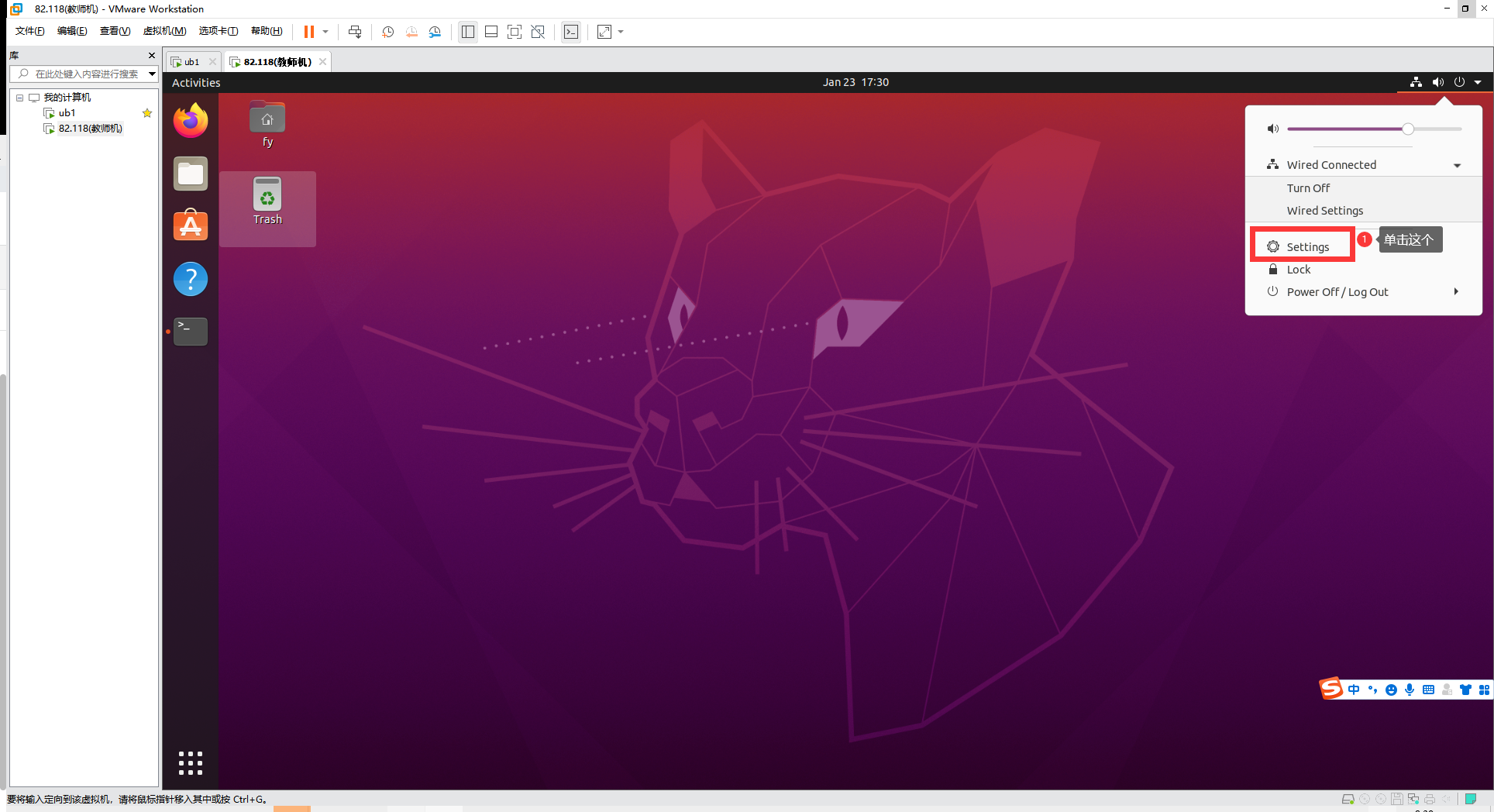
Task: Click the network adapter status bar icon
Action: click(1413, 799)
